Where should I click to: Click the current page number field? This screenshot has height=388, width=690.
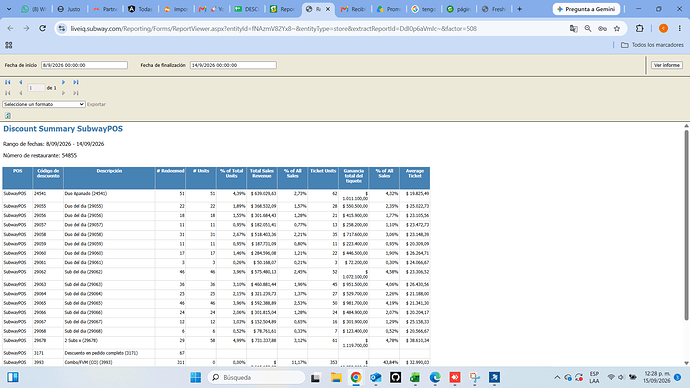click(x=36, y=88)
